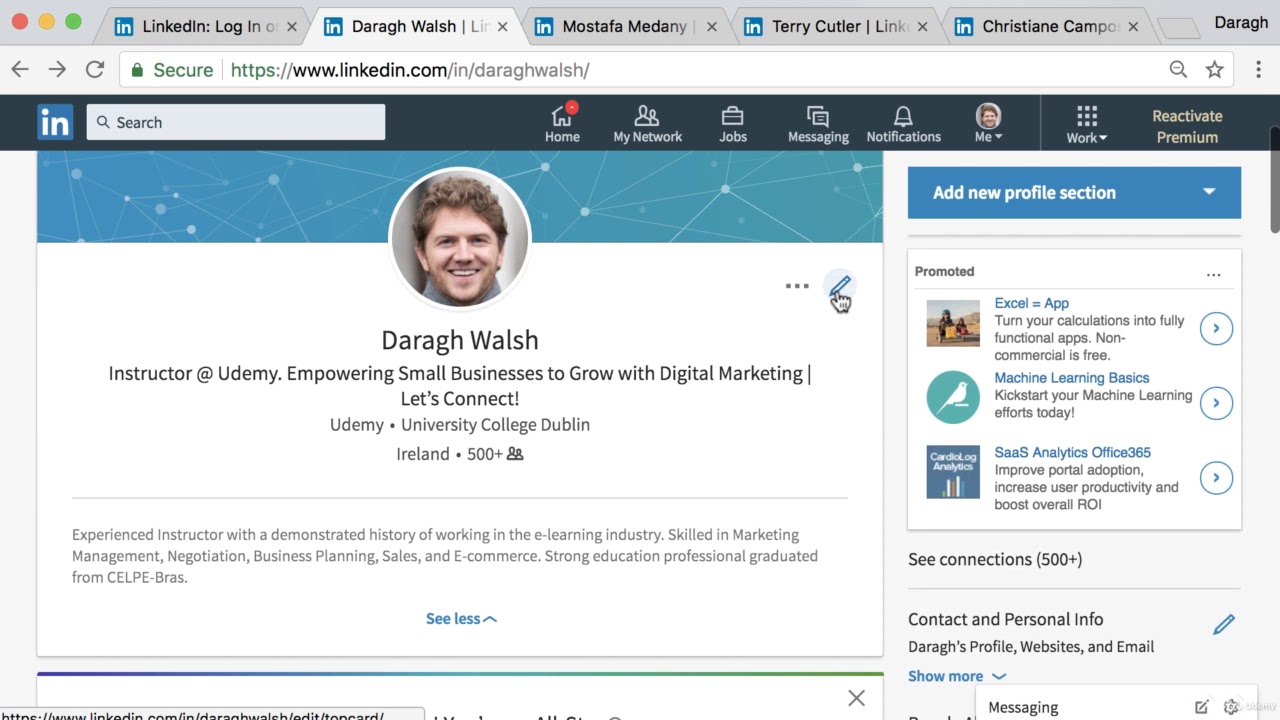Open the Me profile menu
The image size is (1280, 720).
tap(988, 123)
